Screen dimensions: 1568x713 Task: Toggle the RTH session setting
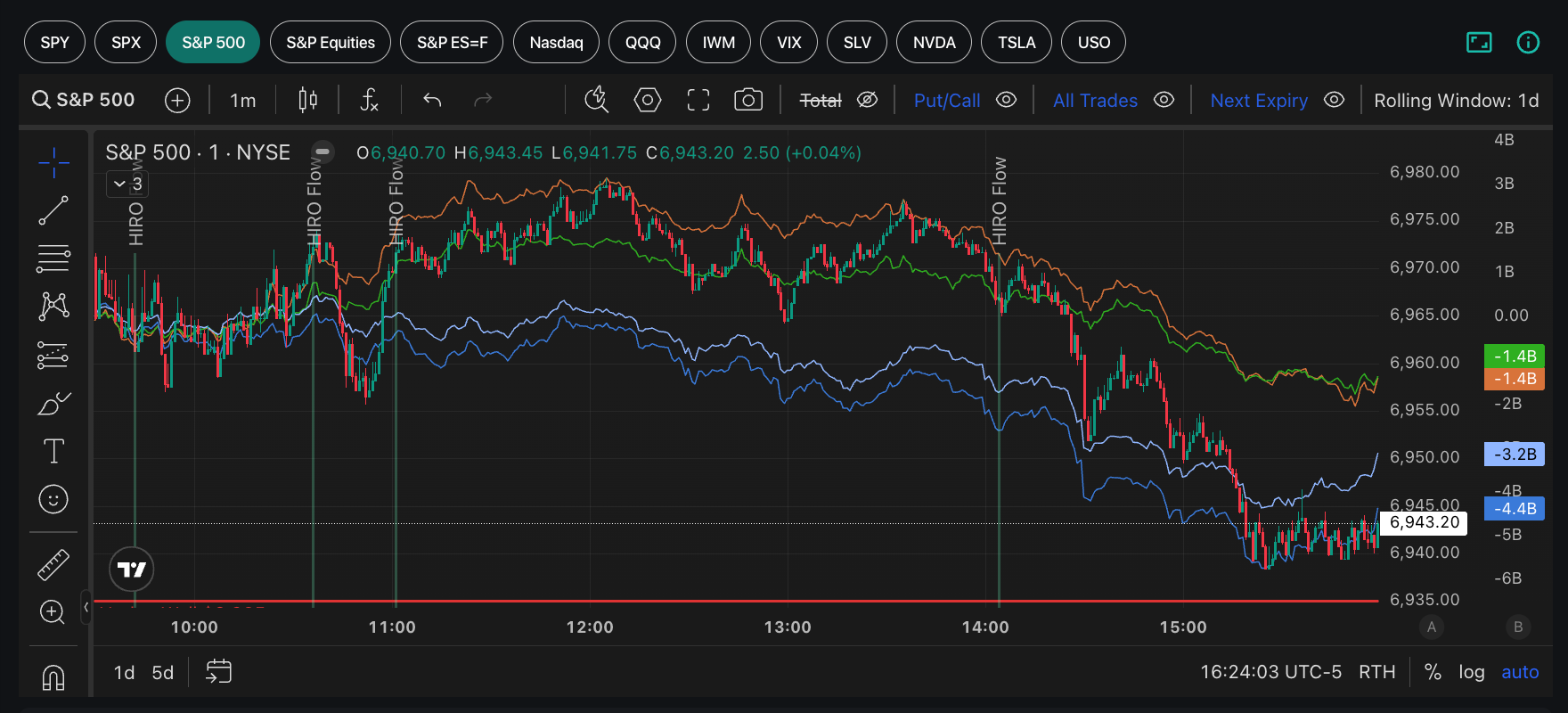pos(1377,672)
